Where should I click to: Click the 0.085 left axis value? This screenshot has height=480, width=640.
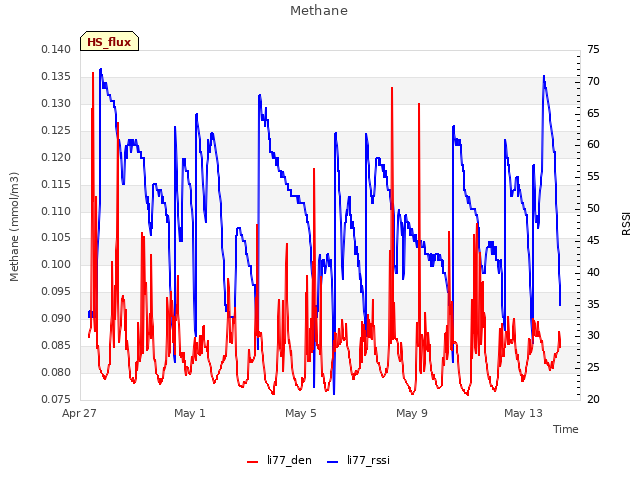pos(56,345)
